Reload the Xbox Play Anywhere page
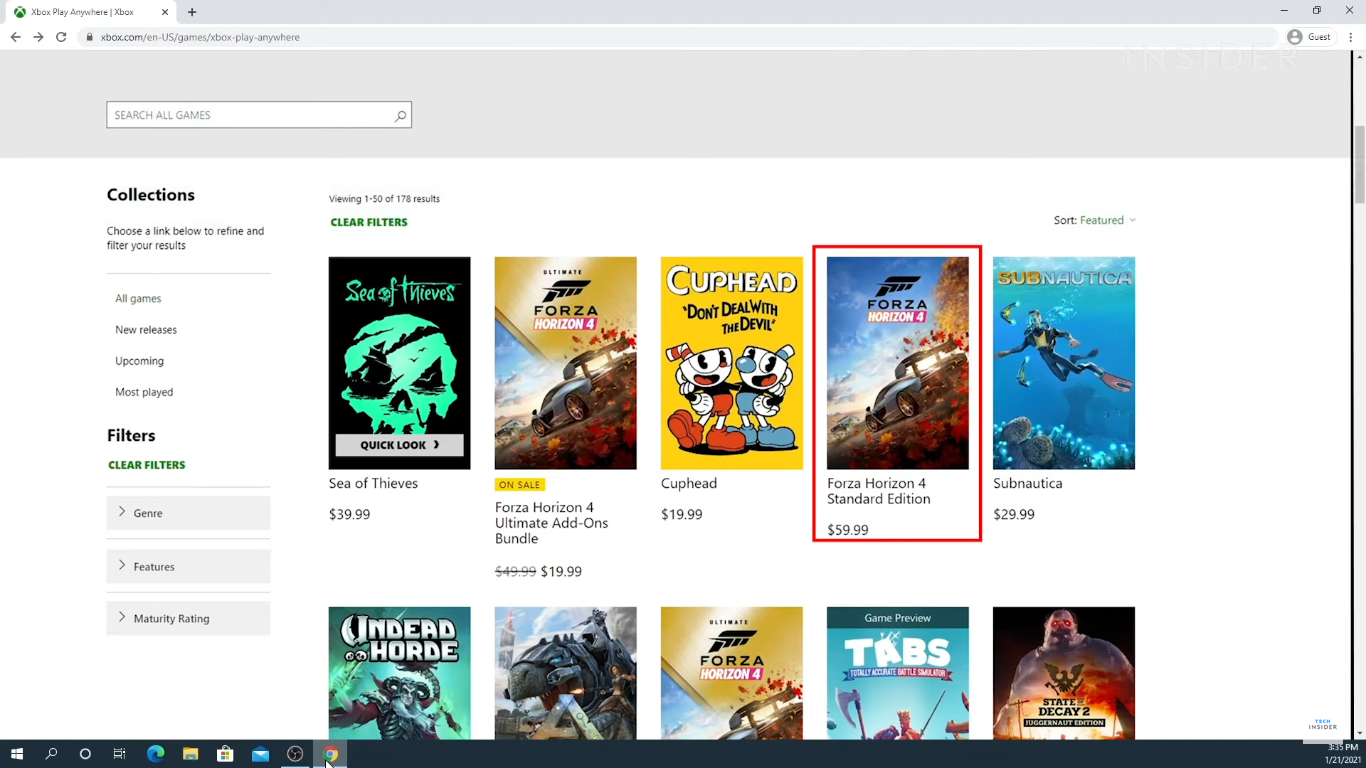1366x768 pixels. point(61,37)
